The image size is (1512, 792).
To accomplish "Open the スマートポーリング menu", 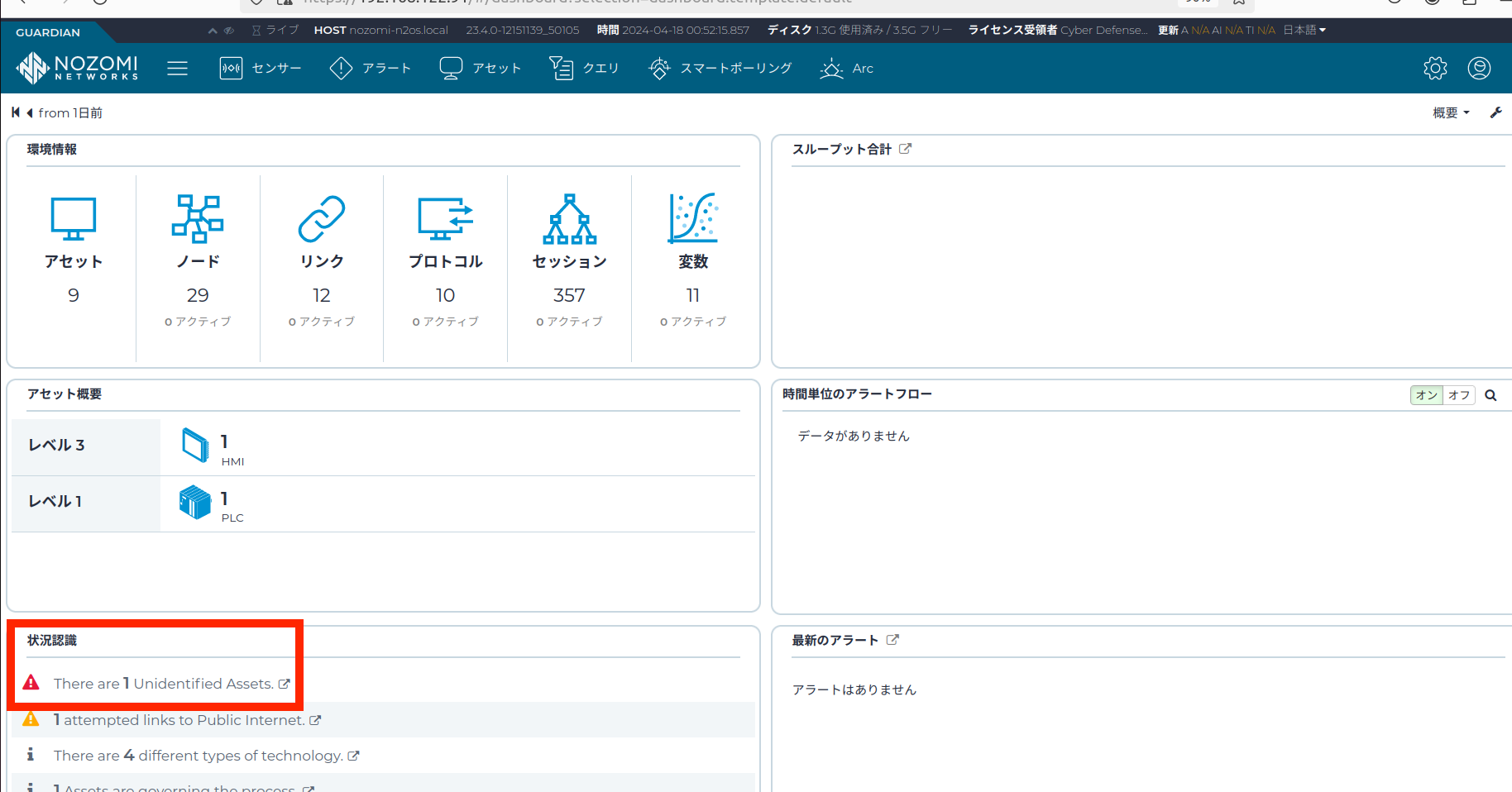I will pos(720,68).
